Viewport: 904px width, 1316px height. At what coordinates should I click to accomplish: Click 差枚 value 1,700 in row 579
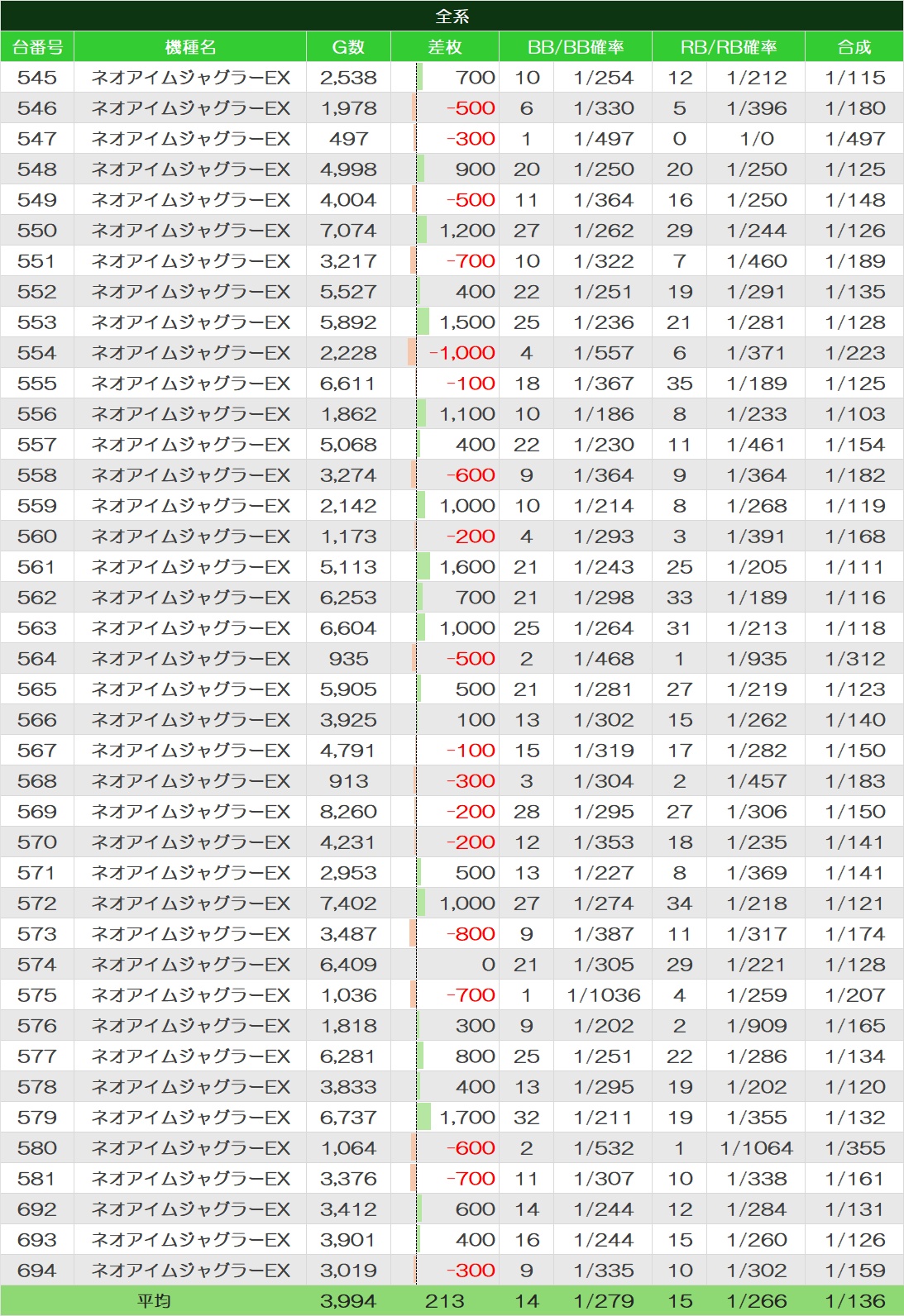(x=467, y=1118)
